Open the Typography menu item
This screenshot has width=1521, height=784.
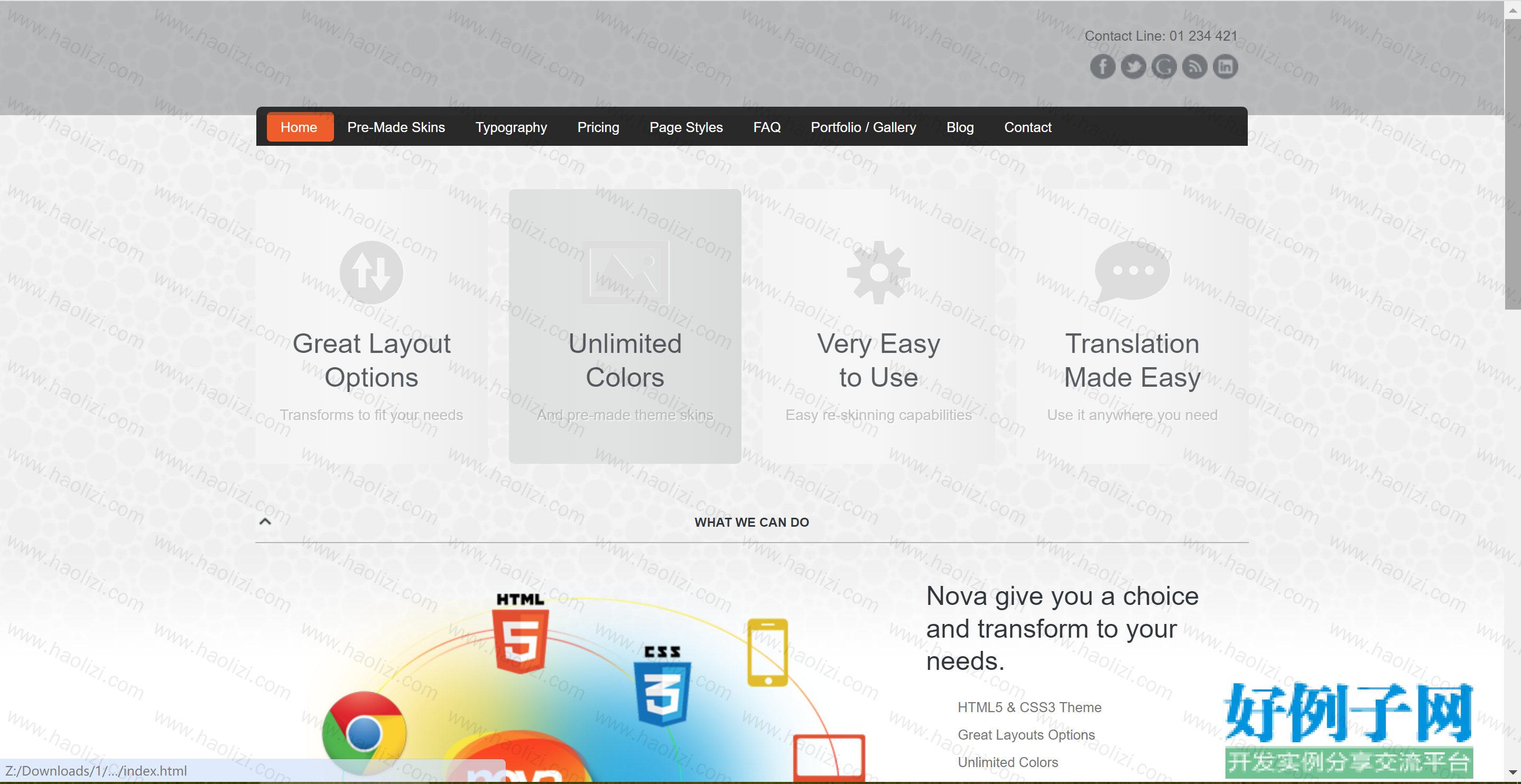[x=512, y=127]
